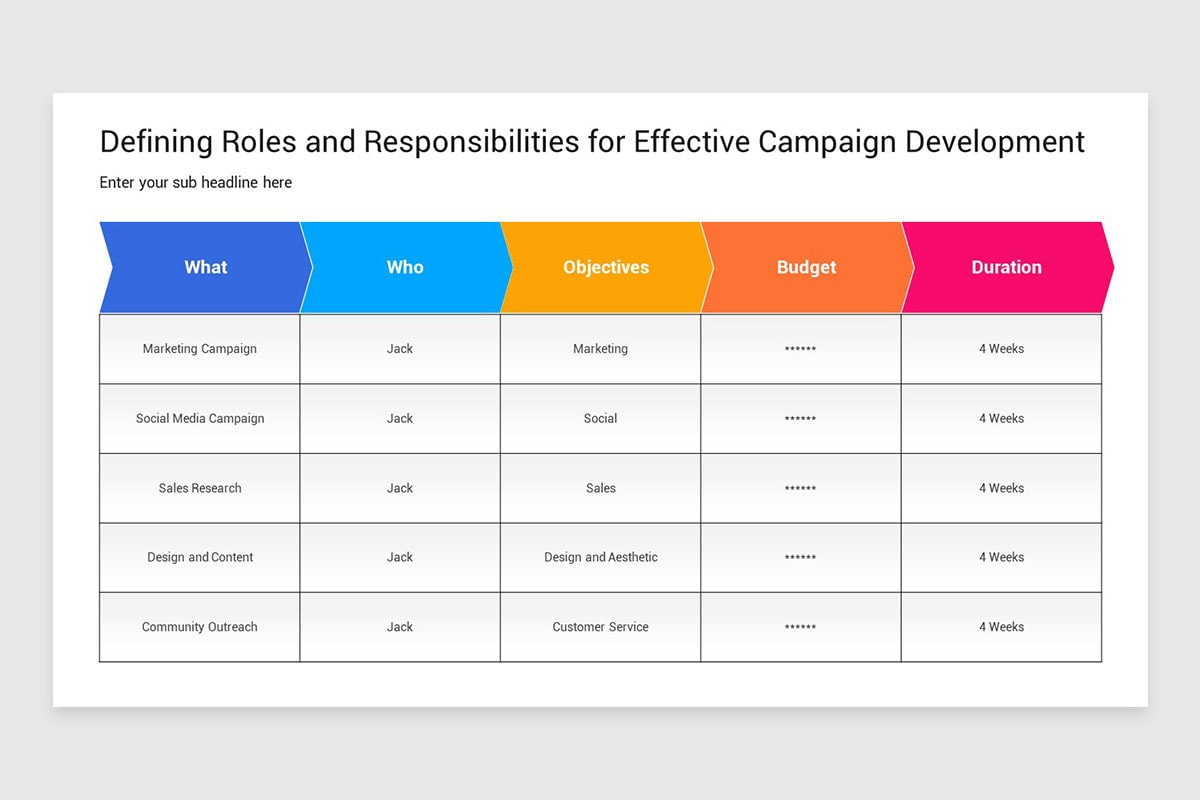Click the 'Enter your sub headline here' text

point(195,182)
